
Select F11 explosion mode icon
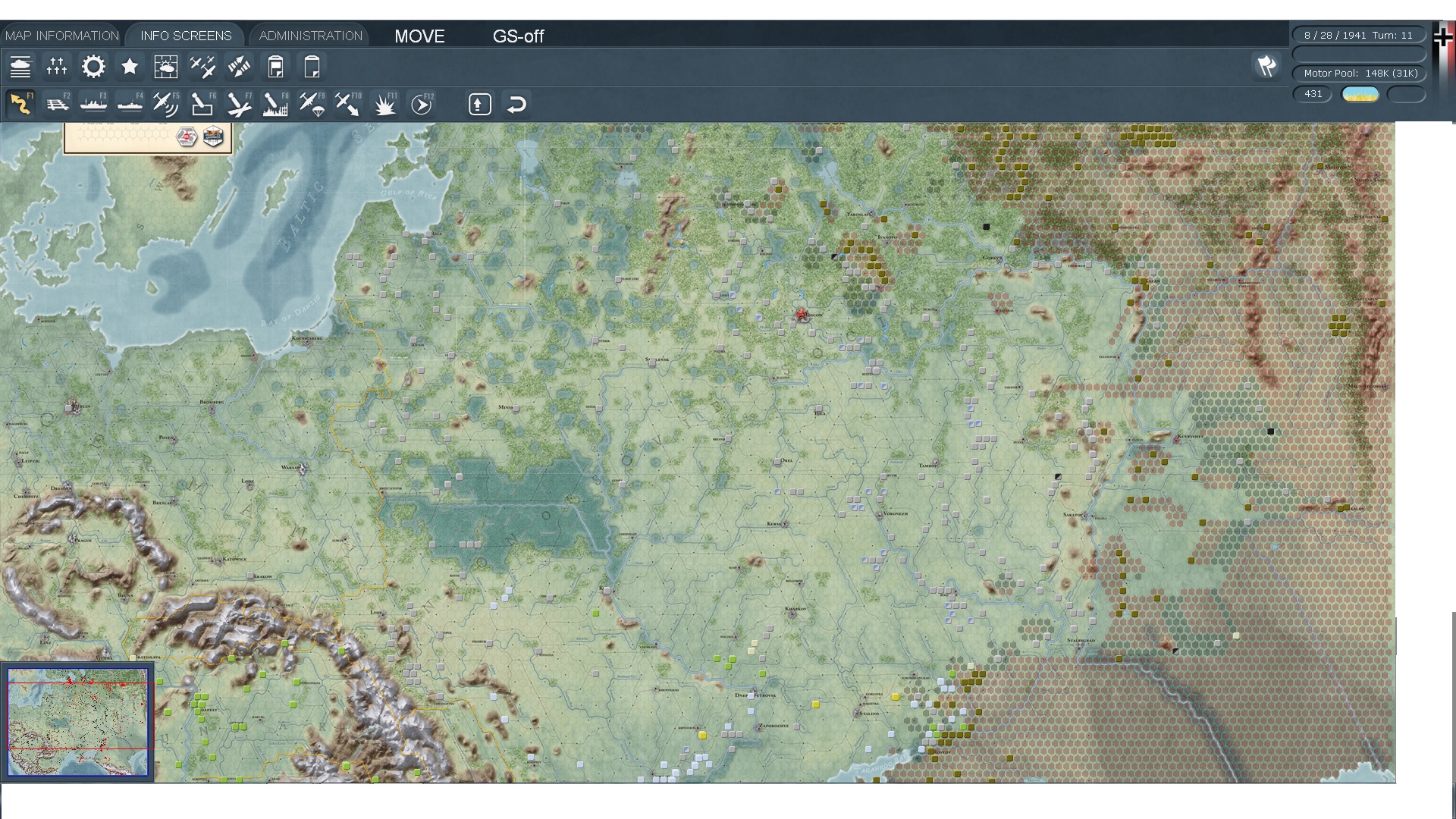click(x=384, y=104)
